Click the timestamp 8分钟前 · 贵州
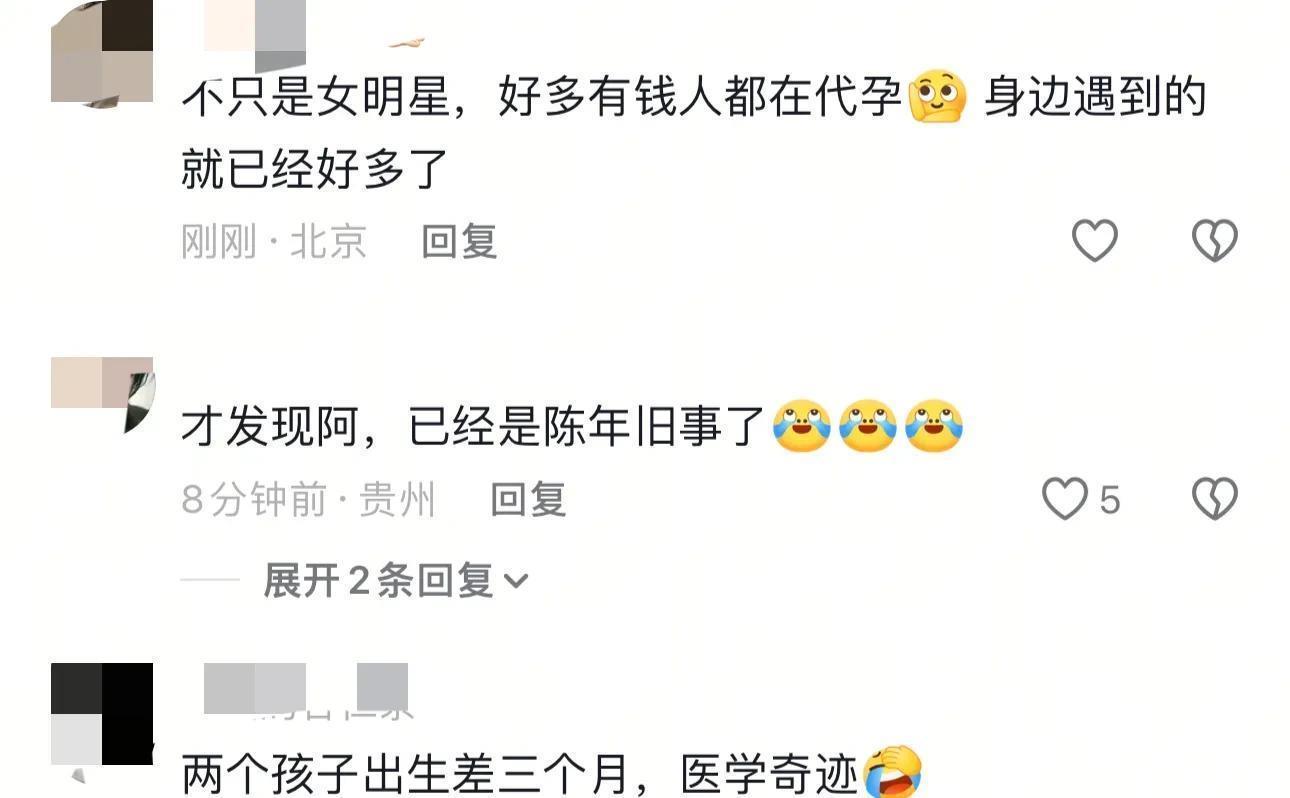1290x798 pixels. click(x=308, y=499)
